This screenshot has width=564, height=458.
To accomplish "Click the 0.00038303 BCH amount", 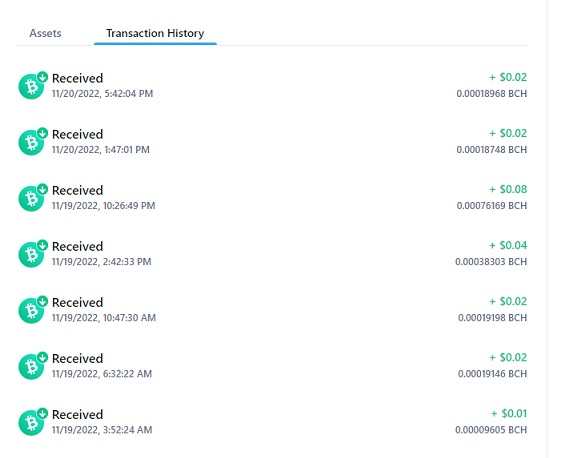I will [491, 262].
